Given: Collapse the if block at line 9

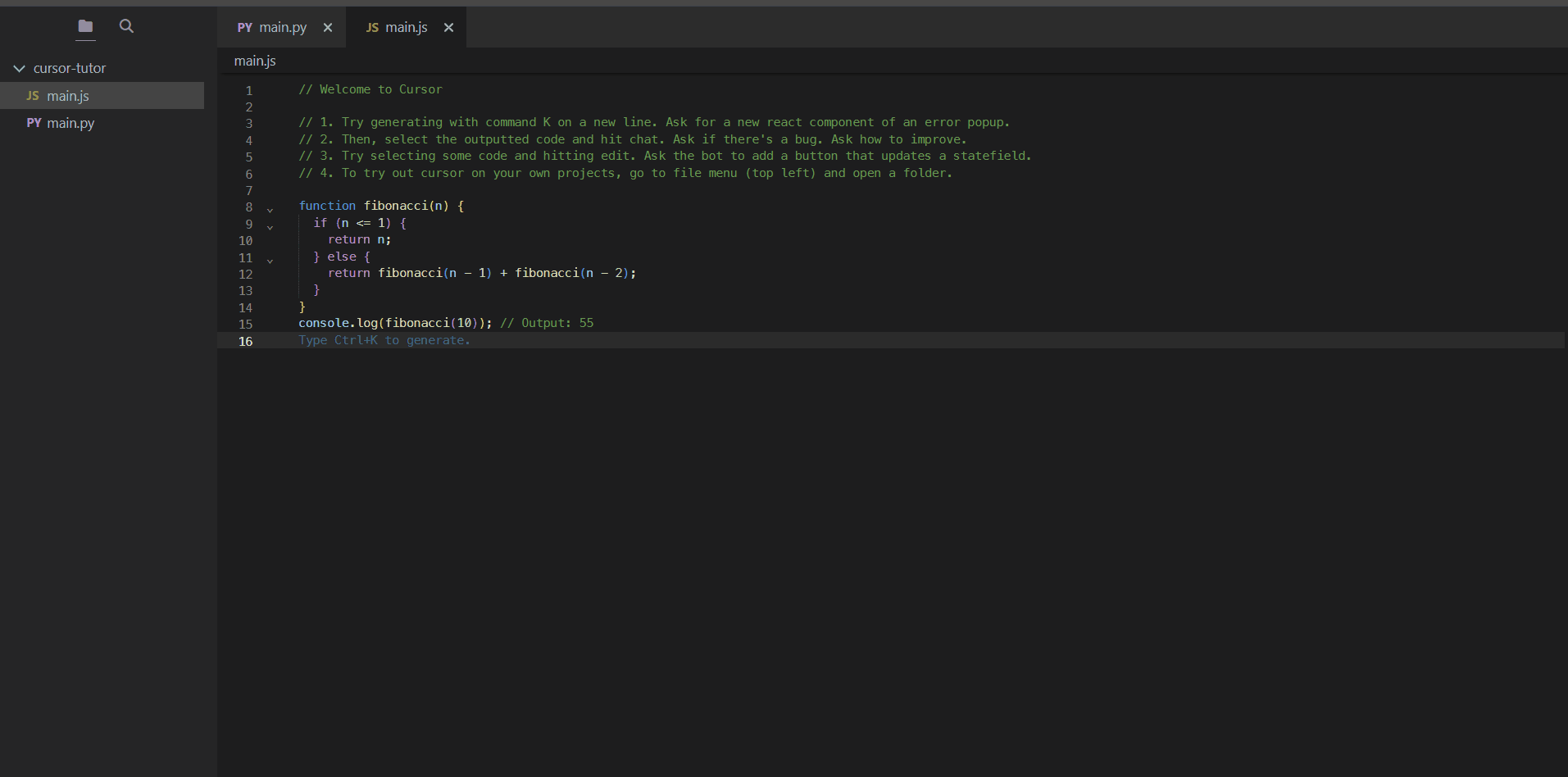Looking at the screenshot, I should point(270,227).
